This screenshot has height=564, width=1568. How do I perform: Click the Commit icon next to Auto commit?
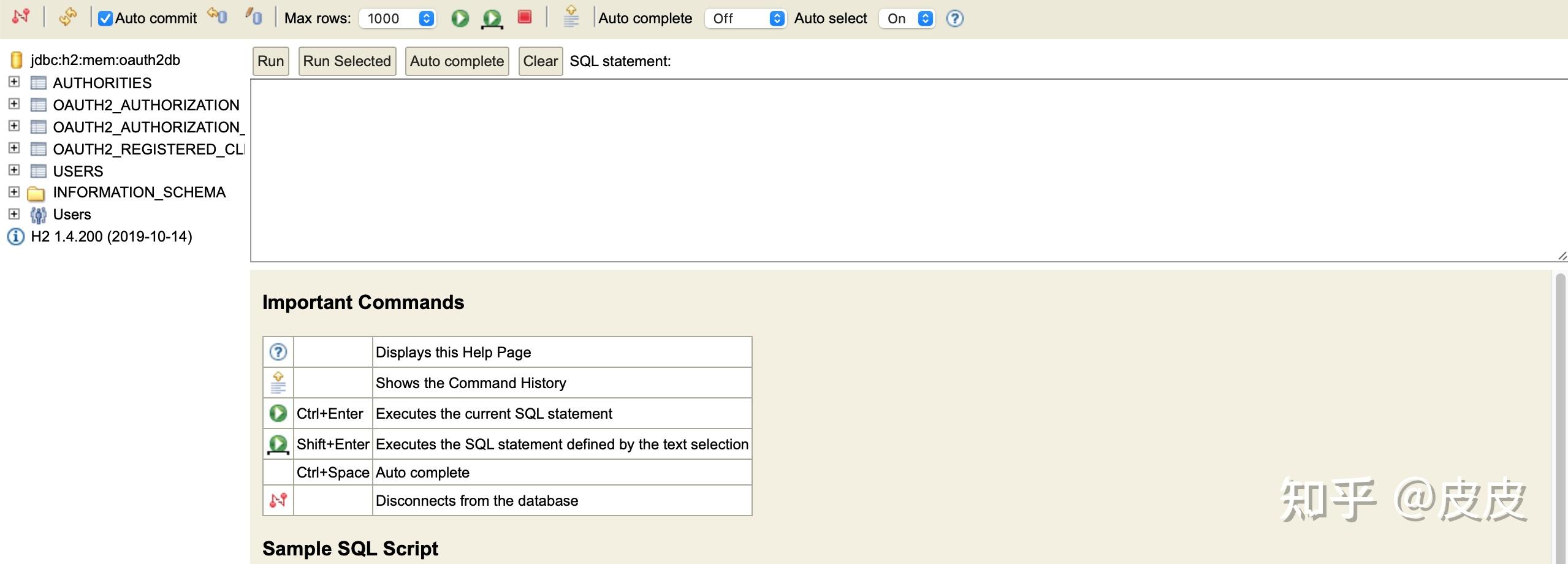click(215, 17)
